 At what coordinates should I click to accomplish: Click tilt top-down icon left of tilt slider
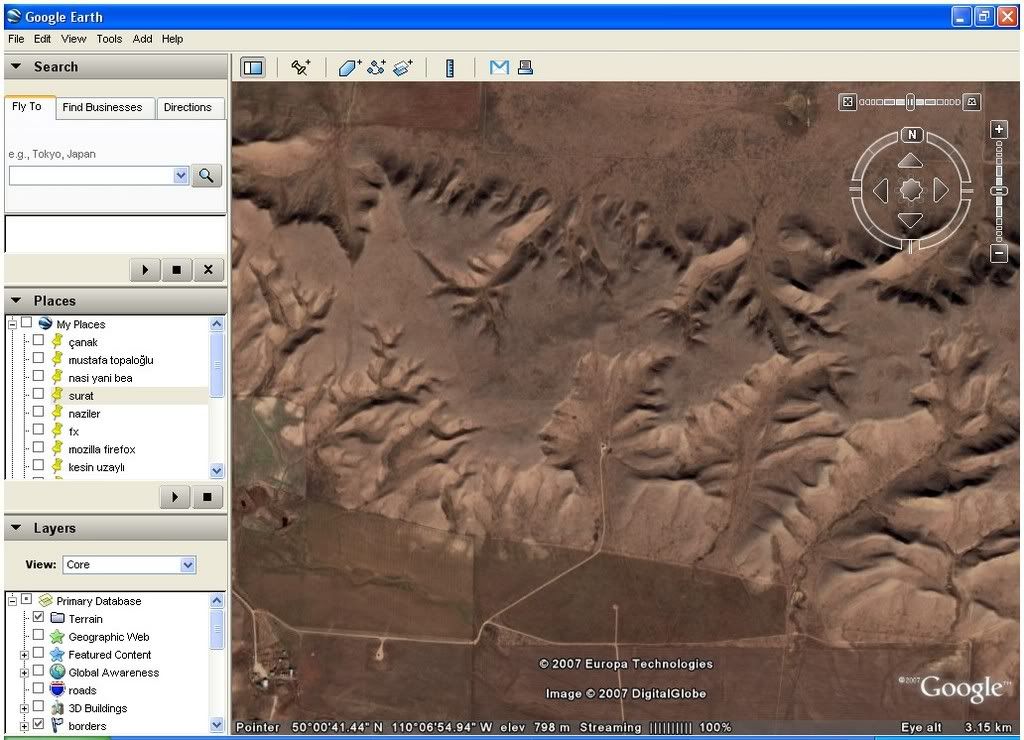tap(847, 102)
